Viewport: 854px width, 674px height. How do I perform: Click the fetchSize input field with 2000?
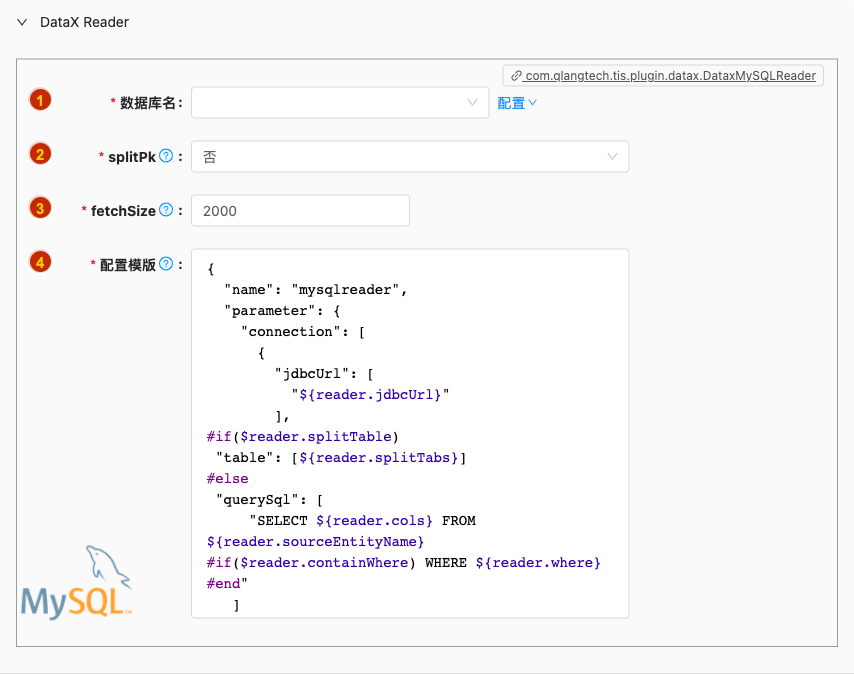click(x=300, y=210)
